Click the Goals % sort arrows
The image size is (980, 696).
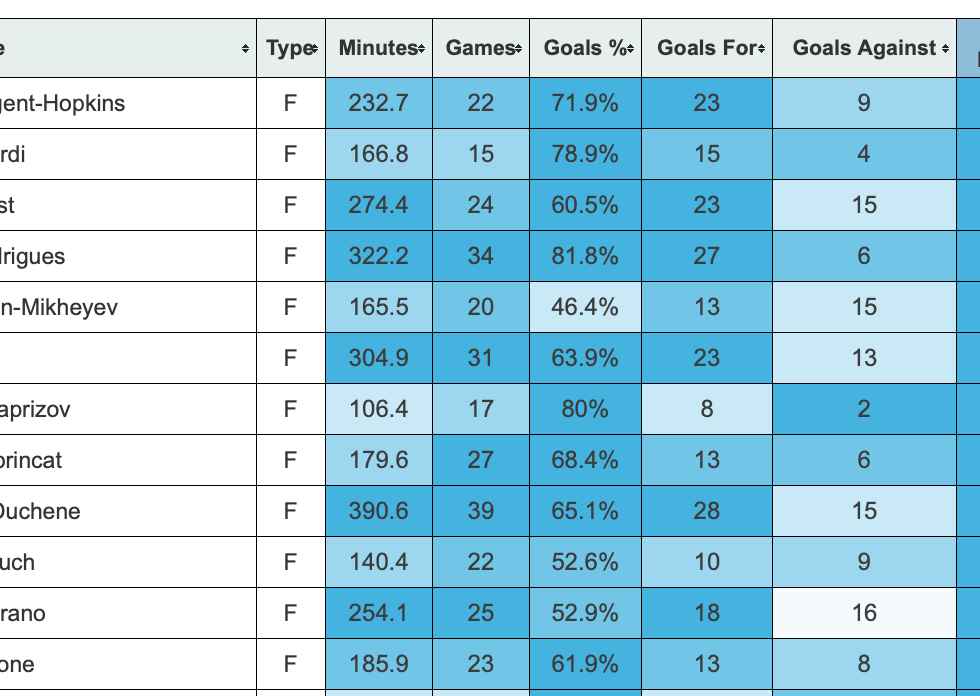(631, 49)
